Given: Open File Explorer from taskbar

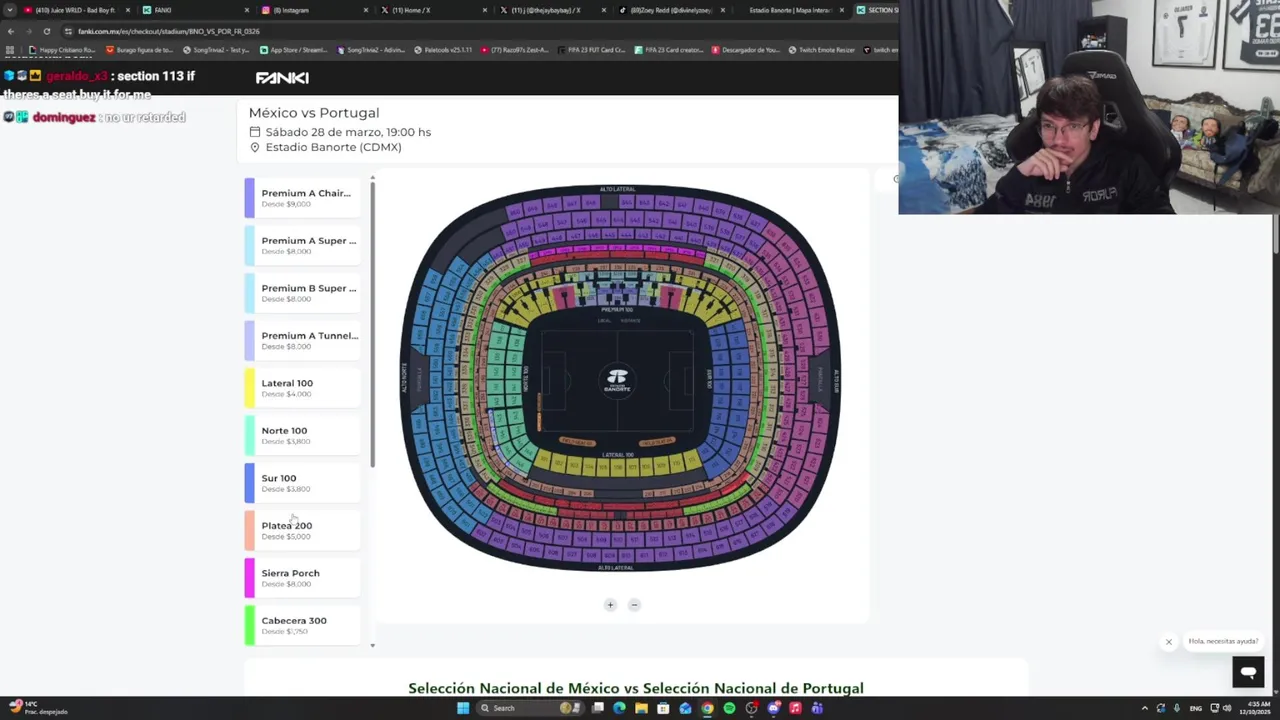Looking at the screenshot, I should tap(641, 708).
